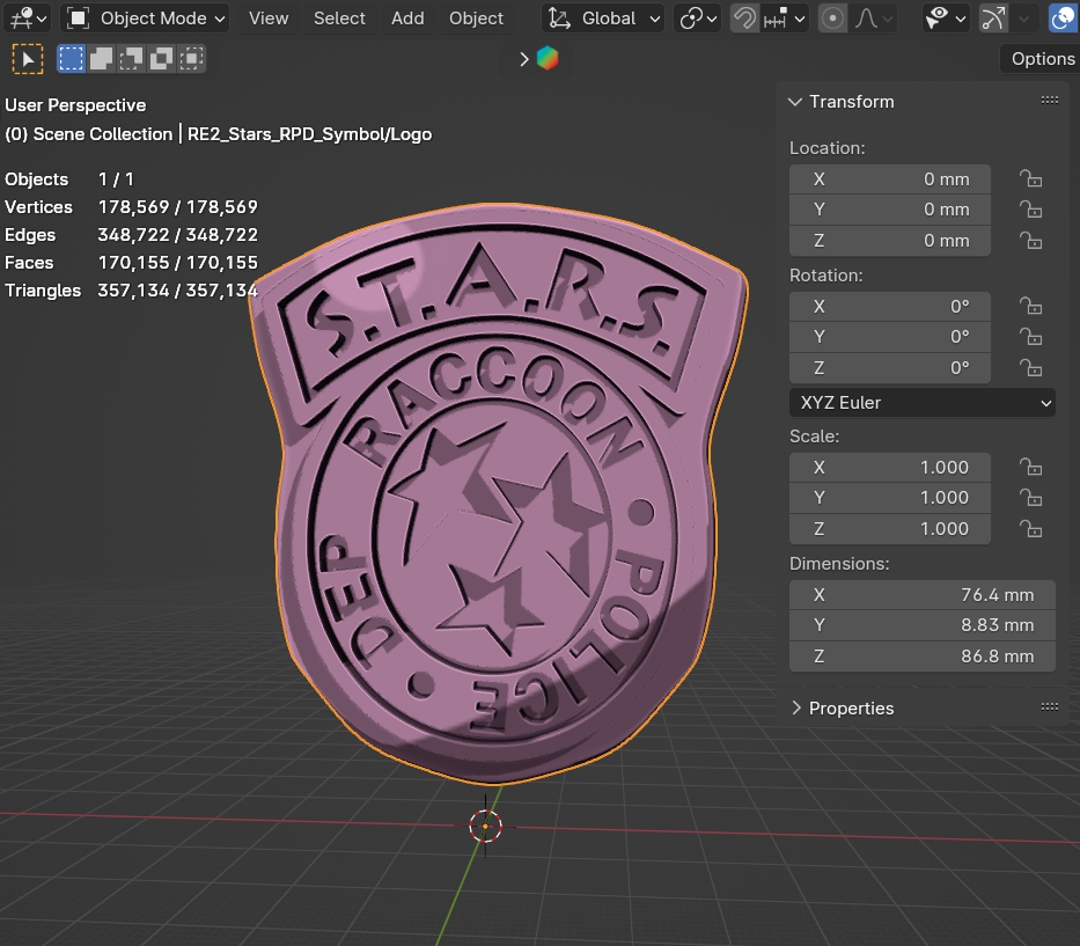Click the proportional falloff curve icon
Screen dimensions: 1080x946
866,18
